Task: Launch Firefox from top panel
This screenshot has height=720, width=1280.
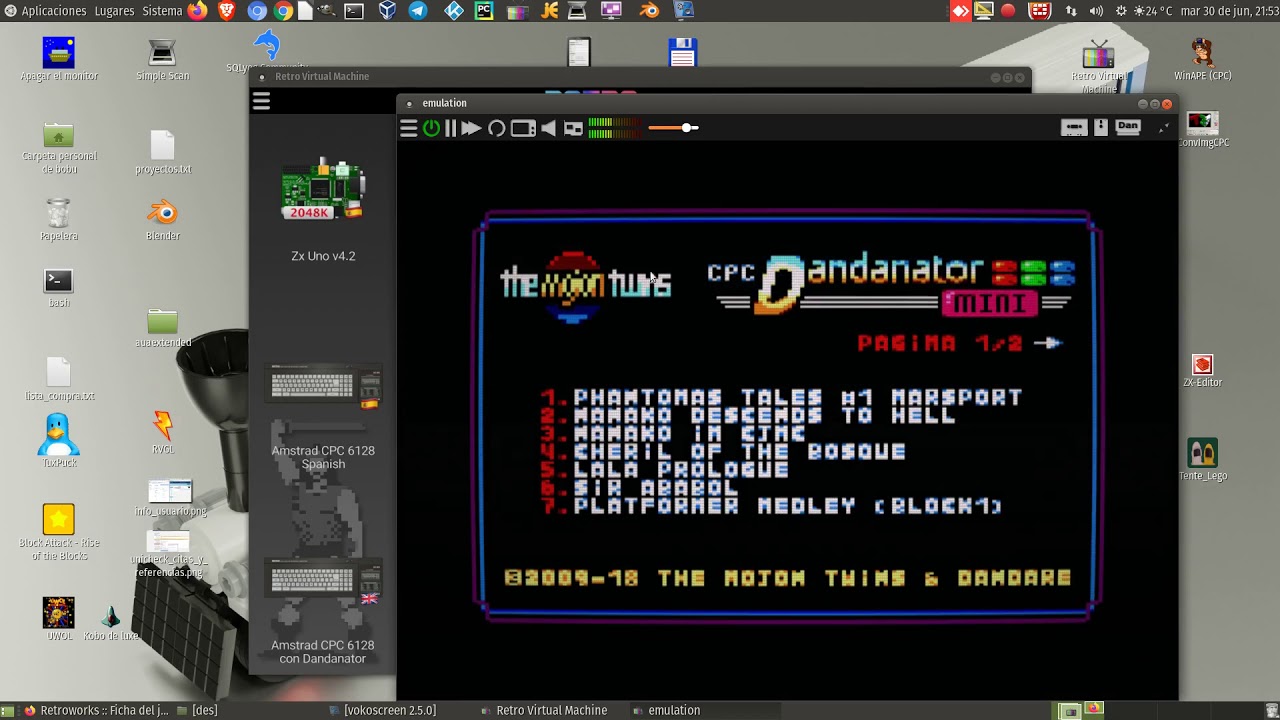Action: (x=197, y=11)
